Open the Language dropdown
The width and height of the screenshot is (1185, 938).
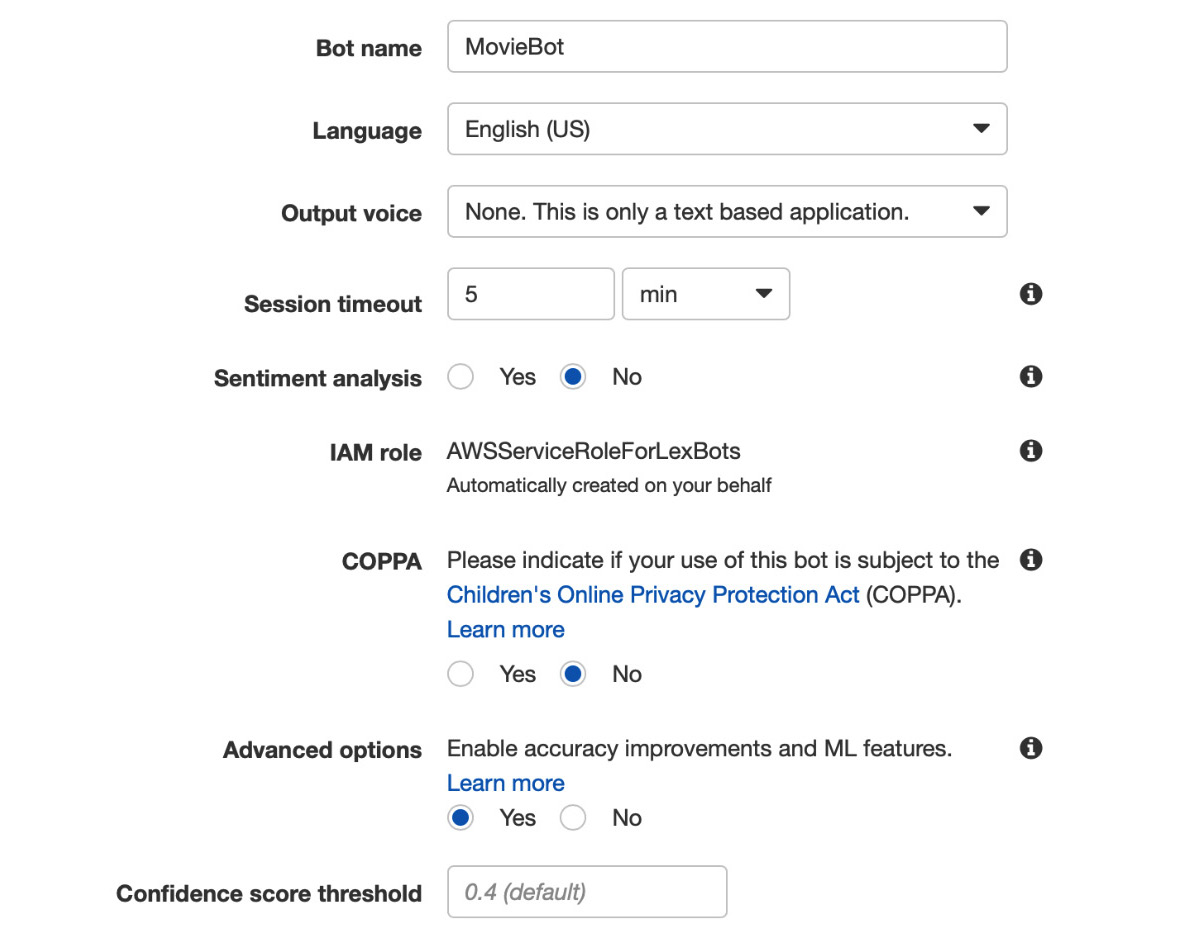click(727, 129)
